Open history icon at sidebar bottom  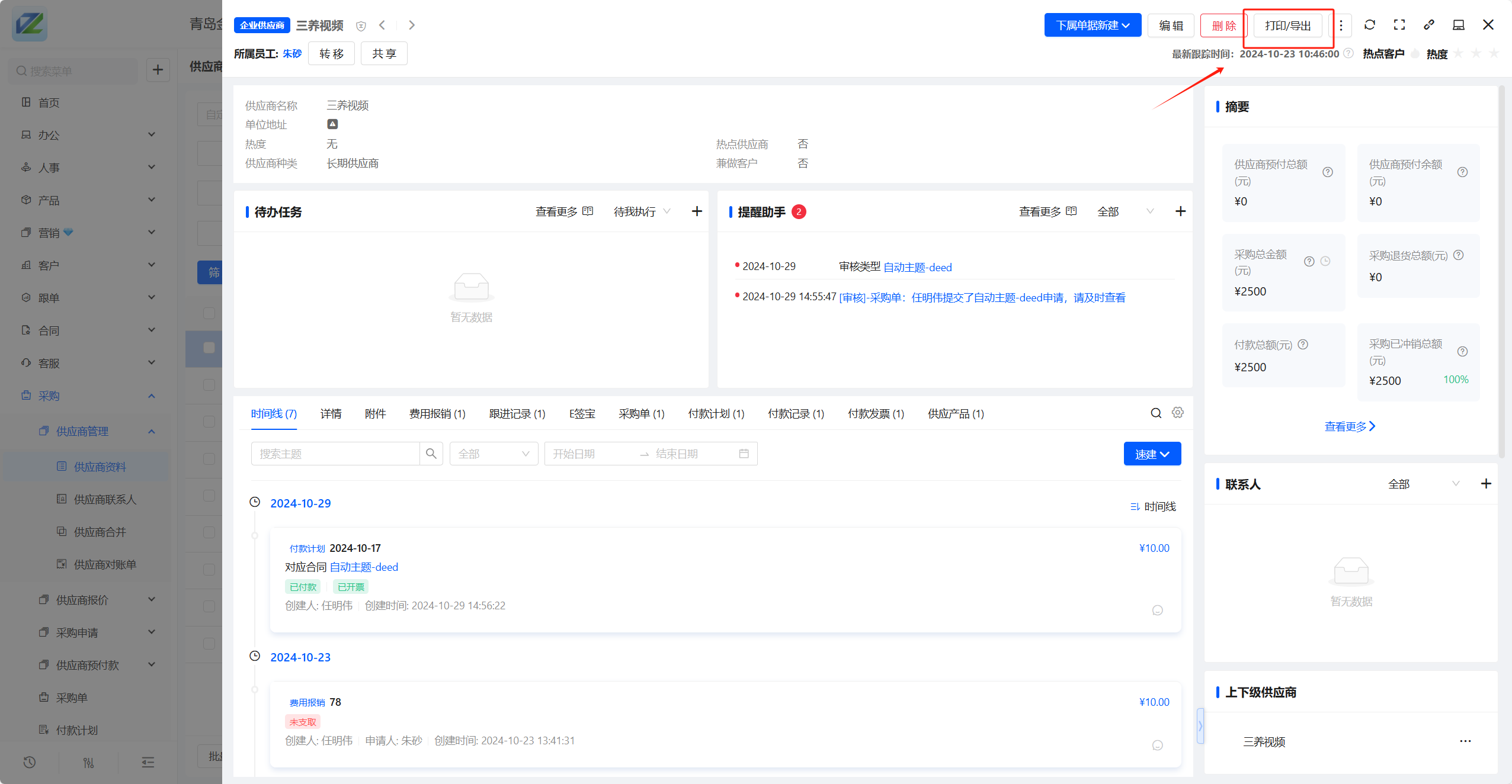30,762
